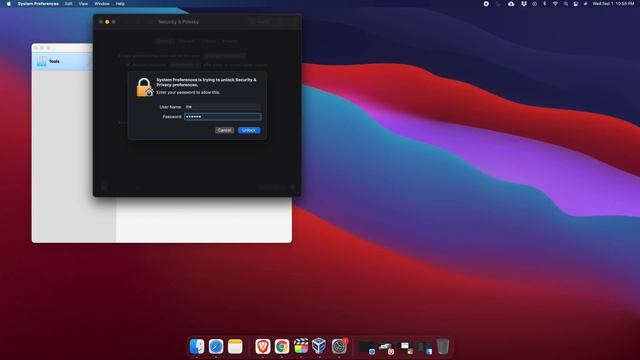Launch VirtualBox from the Dock
This screenshot has height=360, width=640.
[320, 347]
